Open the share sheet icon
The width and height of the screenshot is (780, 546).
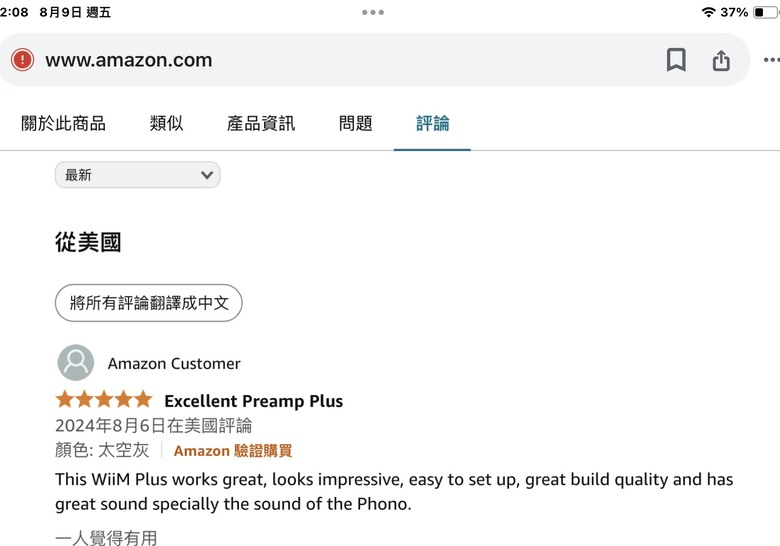click(721, 60)
